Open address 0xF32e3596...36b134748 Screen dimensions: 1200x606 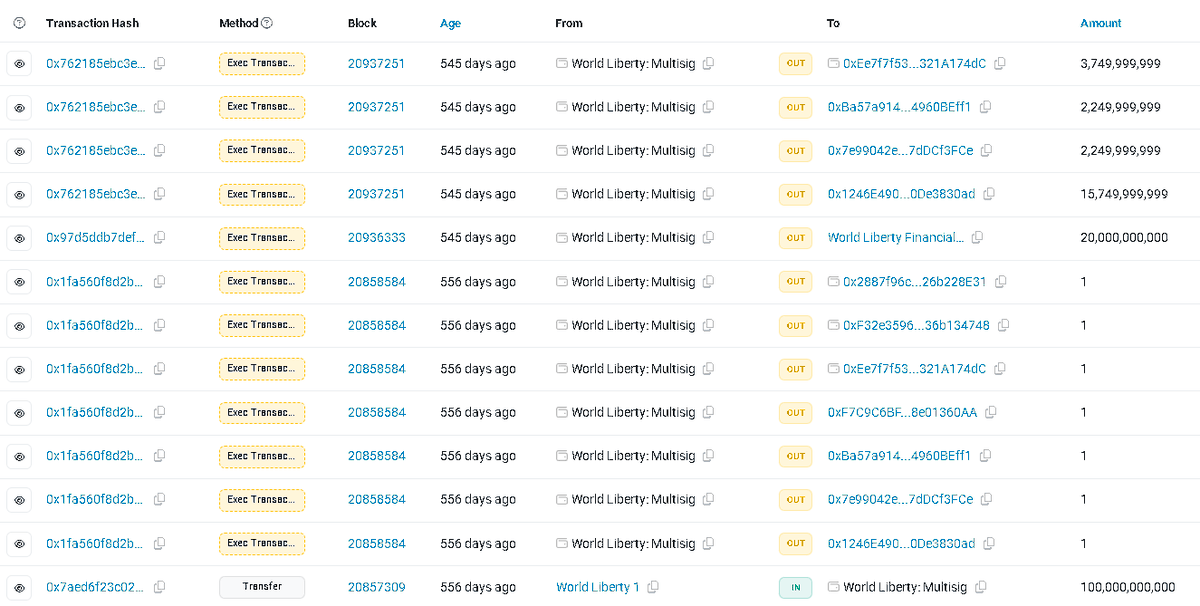coord(916,325)
